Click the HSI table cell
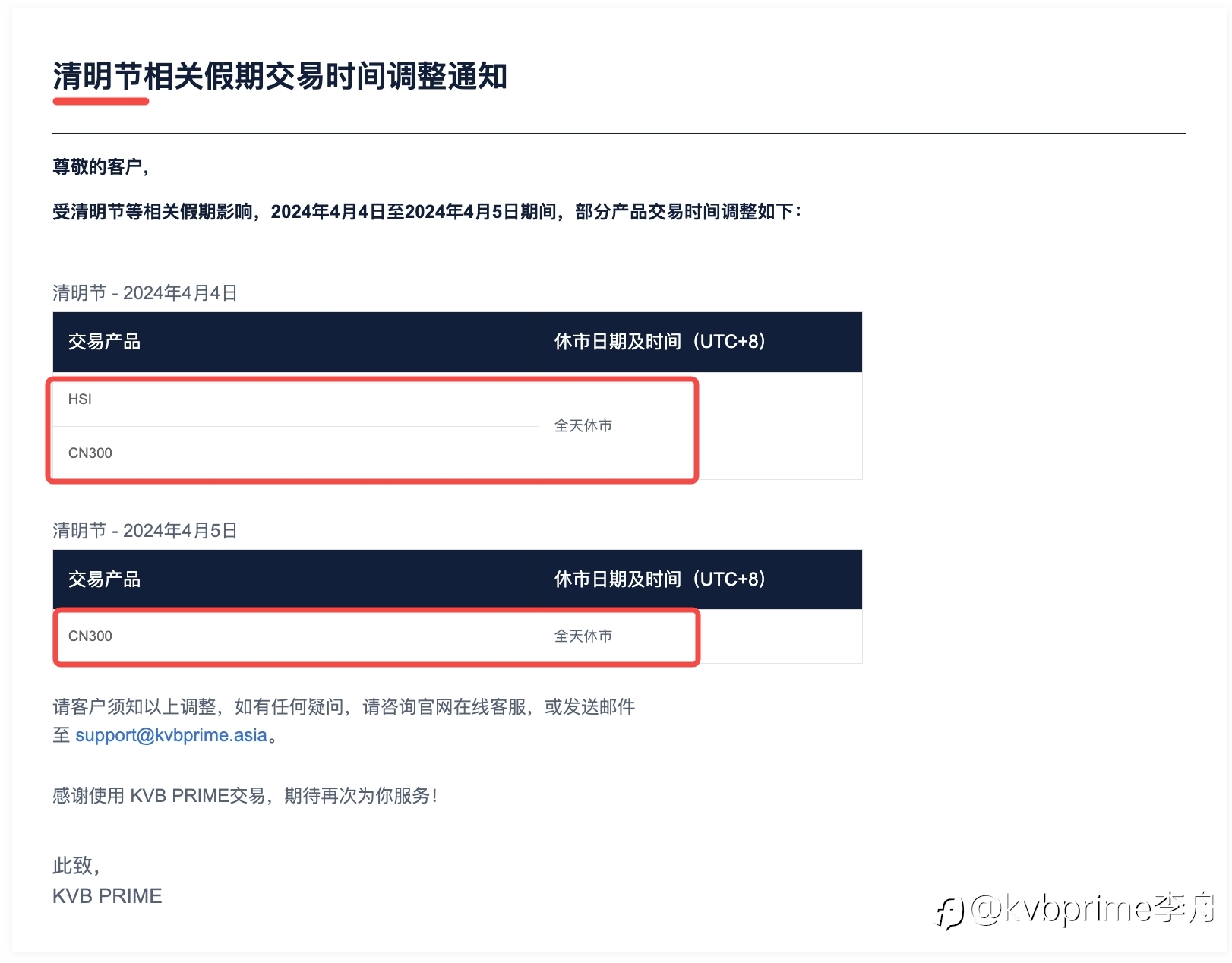This screenshot has height=963, width=1232. [295, 399]
